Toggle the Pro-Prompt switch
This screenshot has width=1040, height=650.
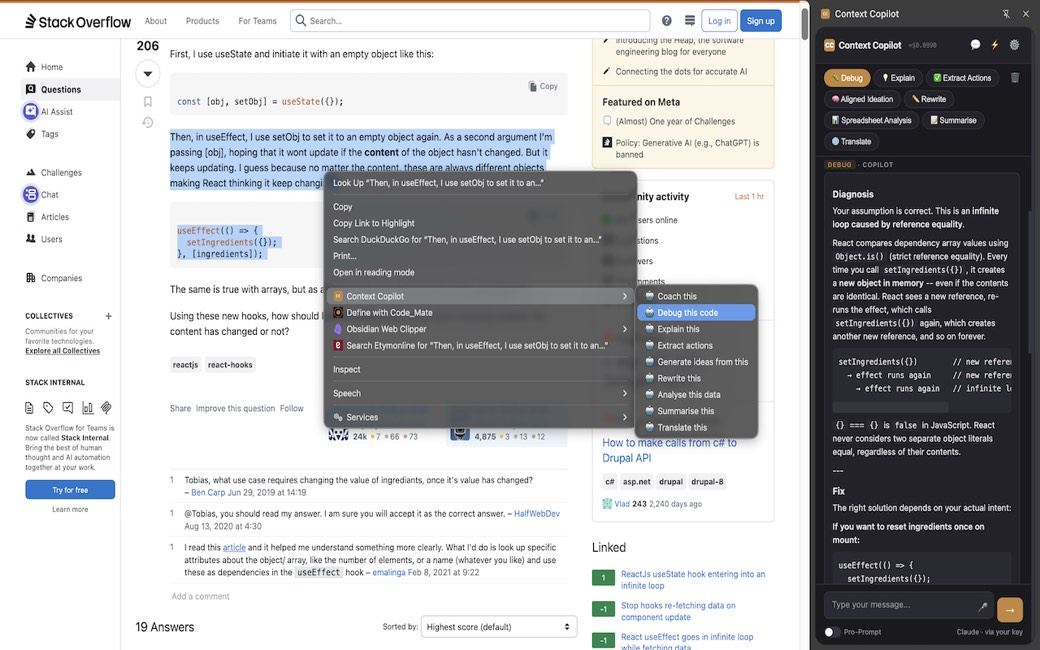click(x=832, y=632)
